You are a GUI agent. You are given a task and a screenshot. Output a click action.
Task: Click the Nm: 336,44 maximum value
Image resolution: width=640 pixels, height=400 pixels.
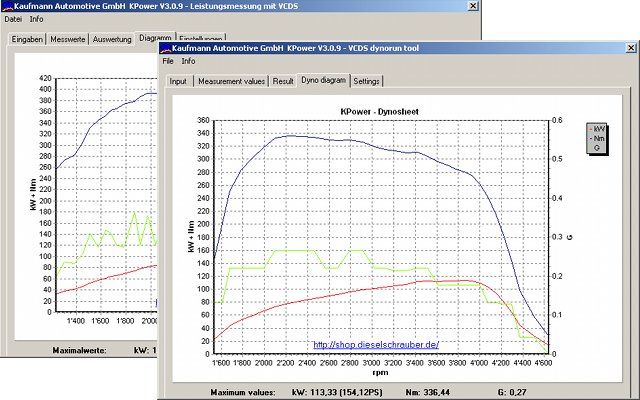(427, 392)
